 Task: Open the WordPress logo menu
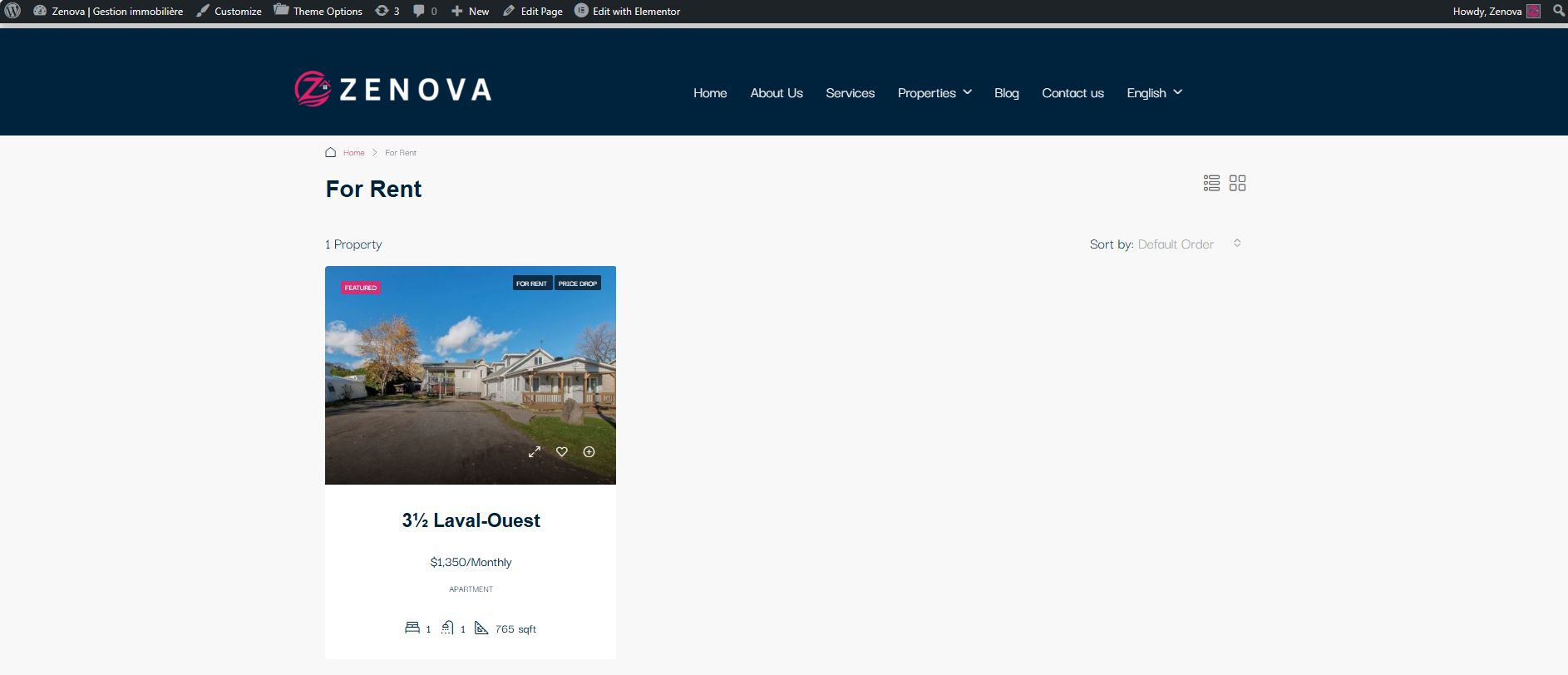point(12,11)
